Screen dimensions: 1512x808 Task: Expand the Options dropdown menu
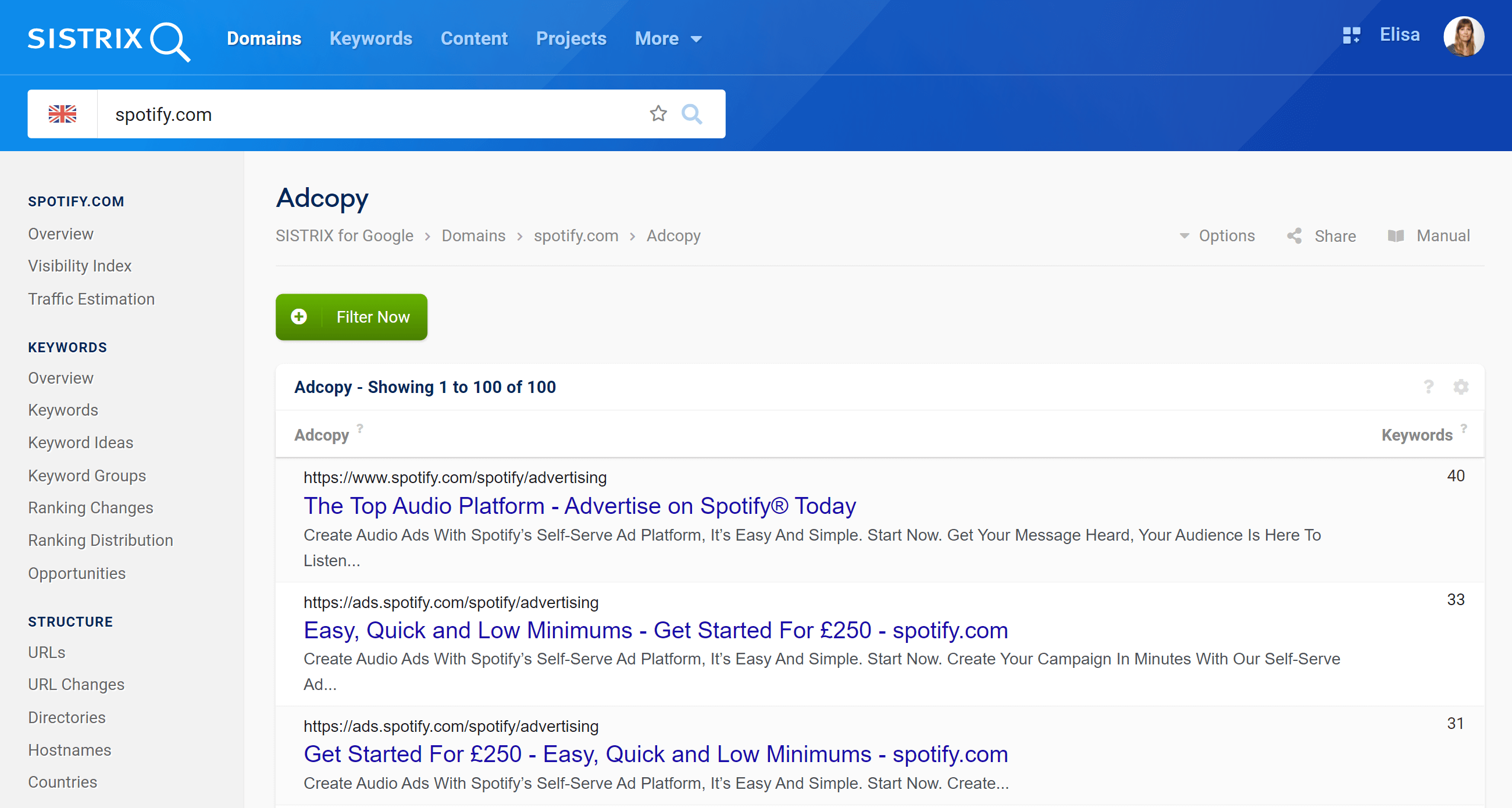coord(1217,235)
